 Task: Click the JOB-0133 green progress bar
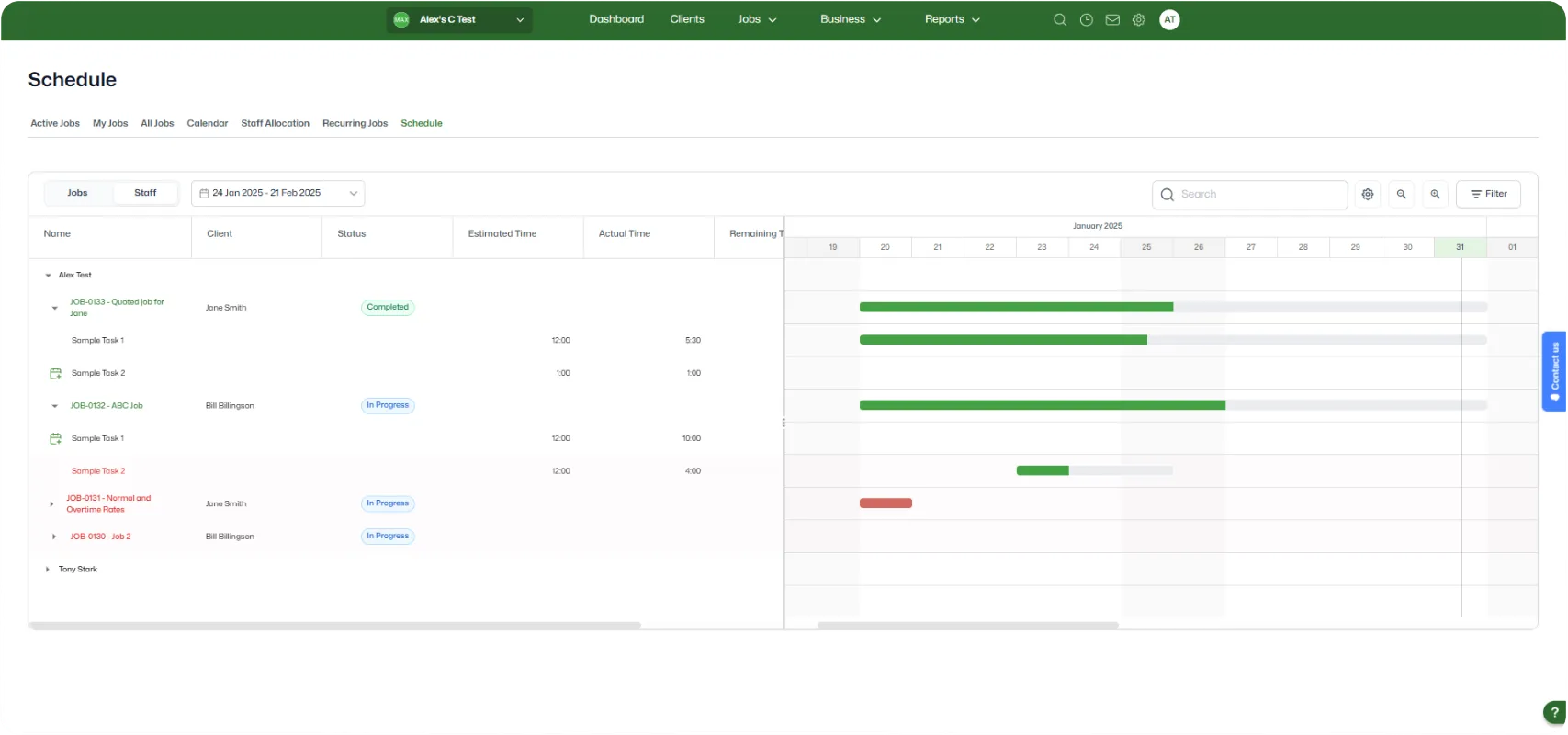(1016, 307)
